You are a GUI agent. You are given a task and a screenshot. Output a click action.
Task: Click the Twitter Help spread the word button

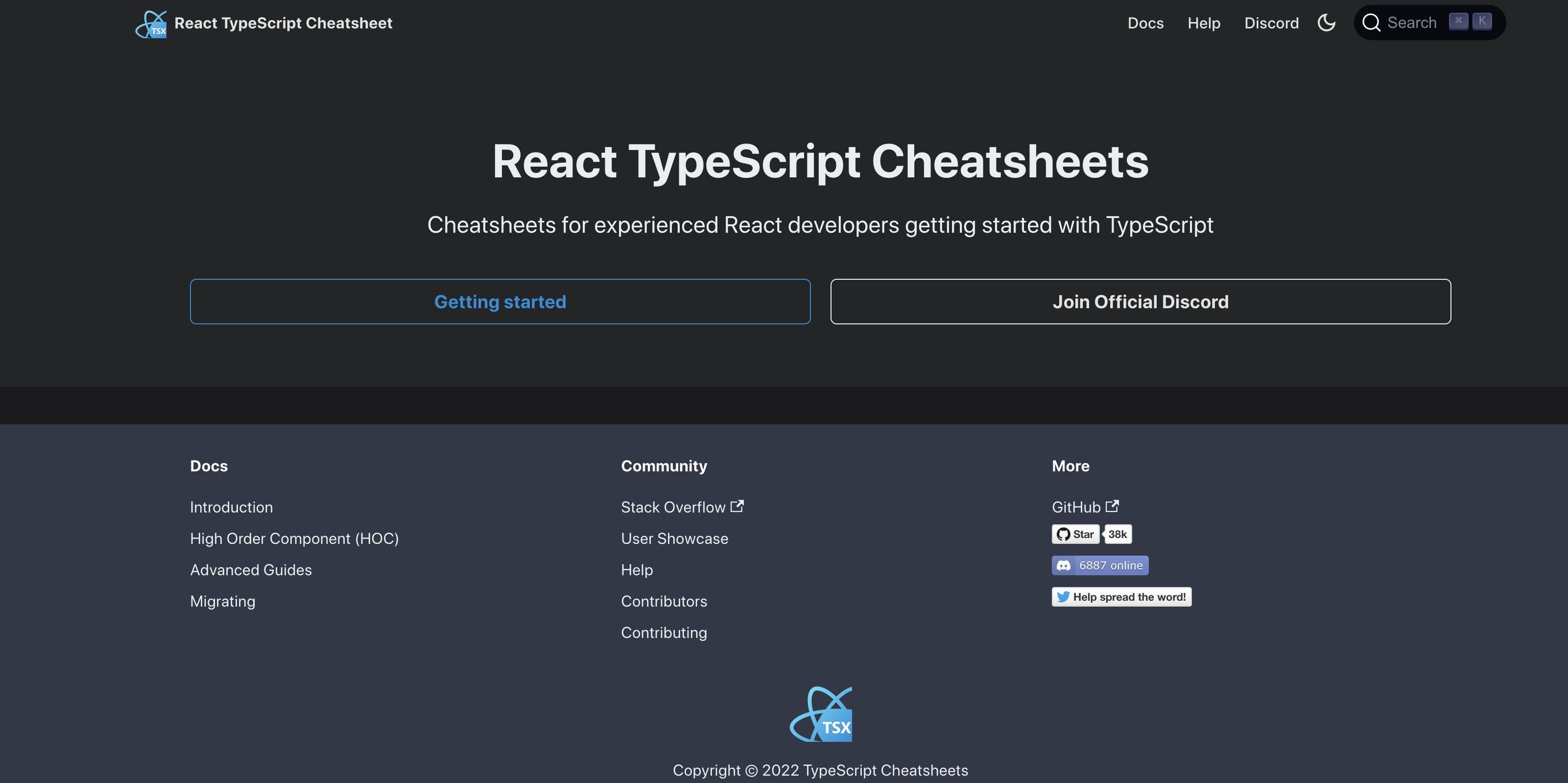pyautogui.click(x=1121, y=597)
